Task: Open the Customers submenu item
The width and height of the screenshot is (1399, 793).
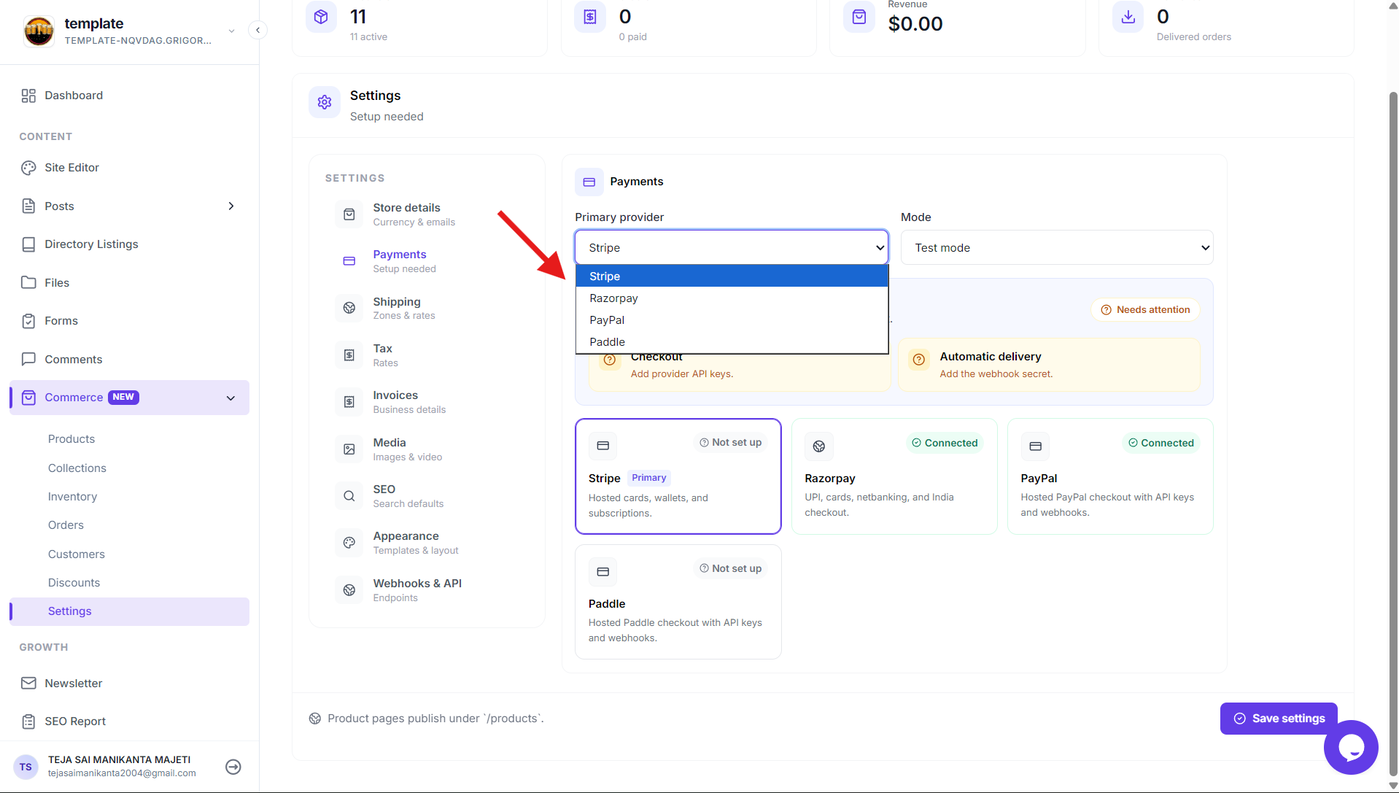Action: coord(76,554)
